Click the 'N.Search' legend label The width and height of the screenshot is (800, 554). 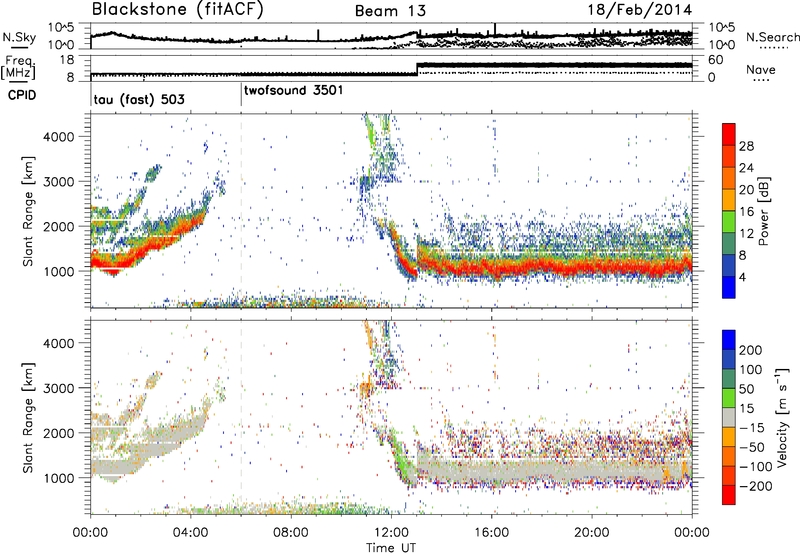point(772,37)
